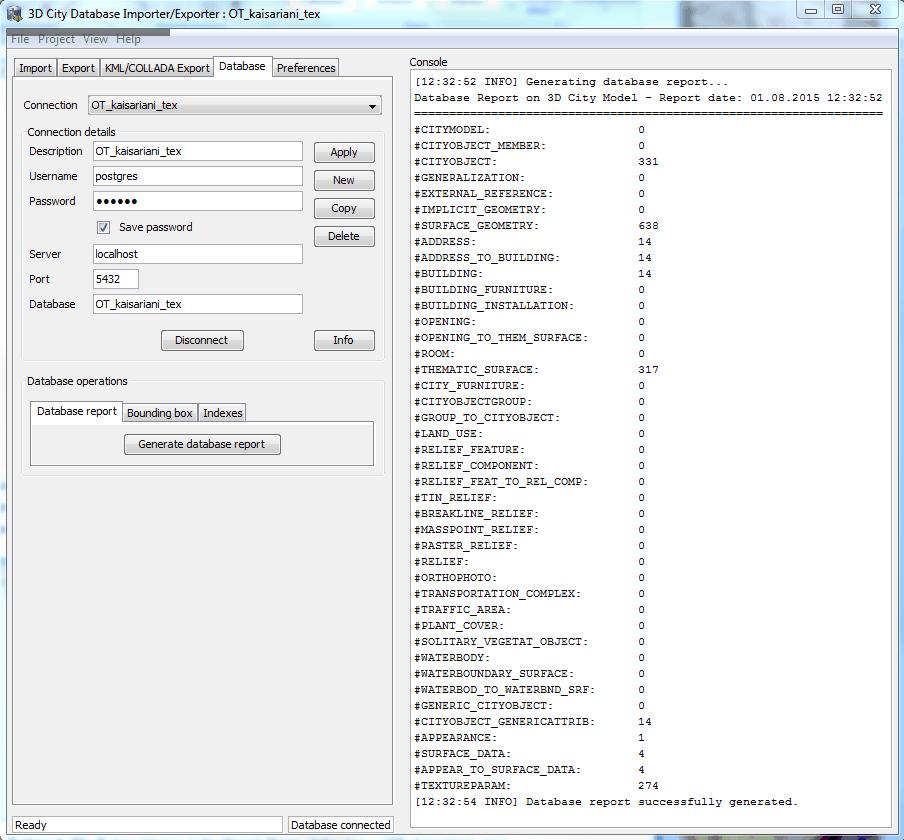904x840 pixels.
Task: Click the #BUILDING: report line
Action: point(533,274)
